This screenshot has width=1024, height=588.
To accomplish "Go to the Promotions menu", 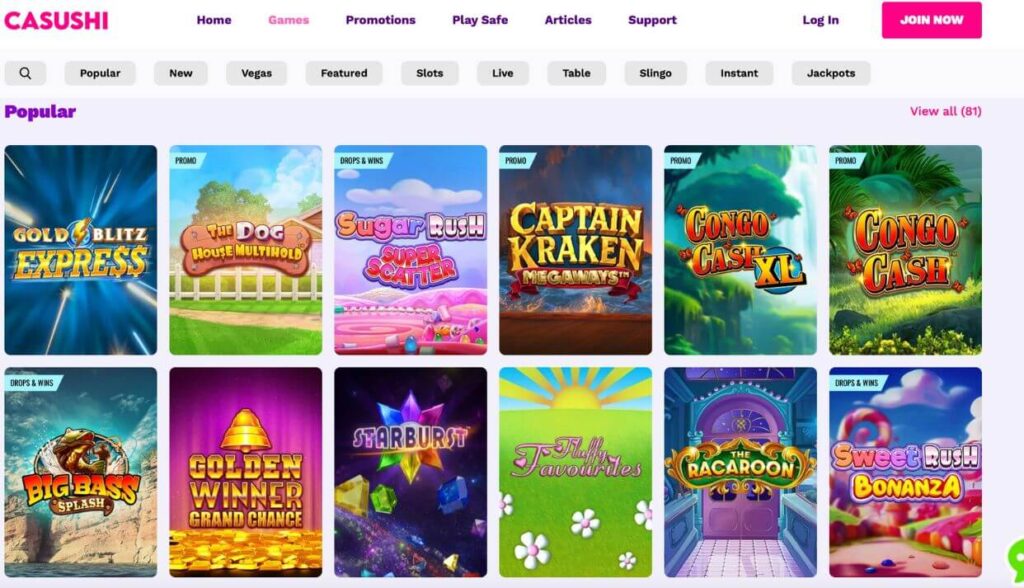I will (381, 20).
